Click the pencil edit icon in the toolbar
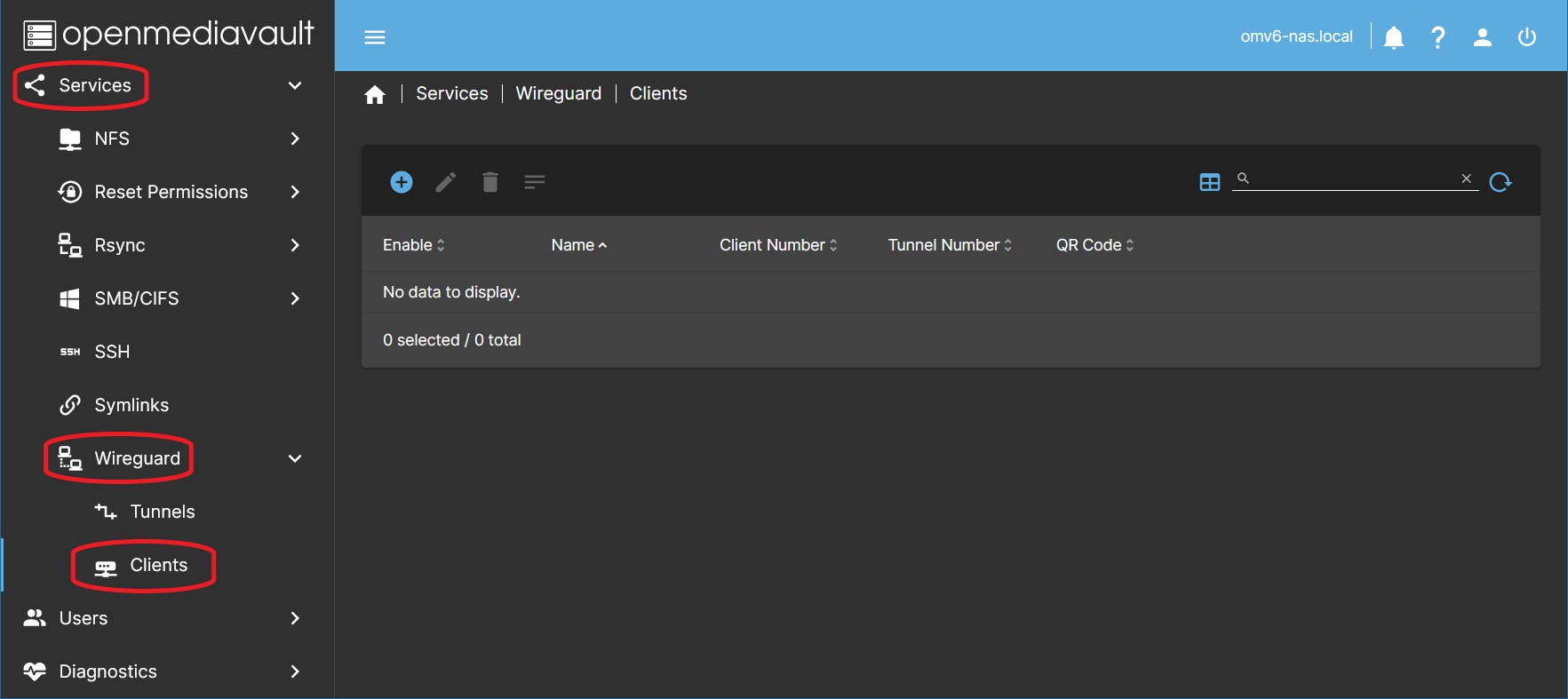 coord(446,182)
